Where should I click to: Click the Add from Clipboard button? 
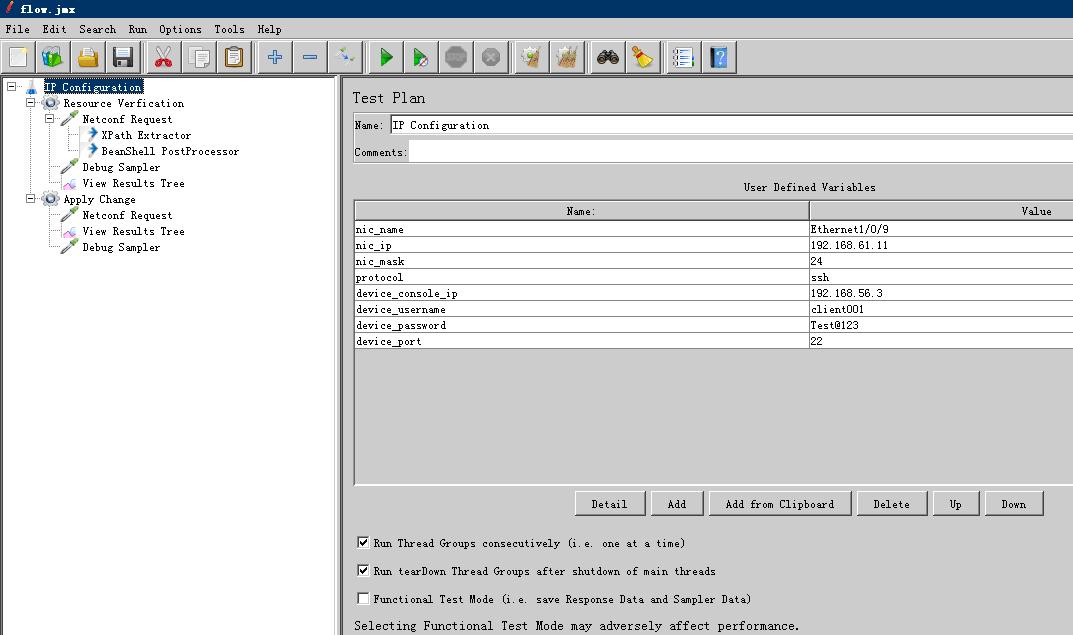pos(779,504)
